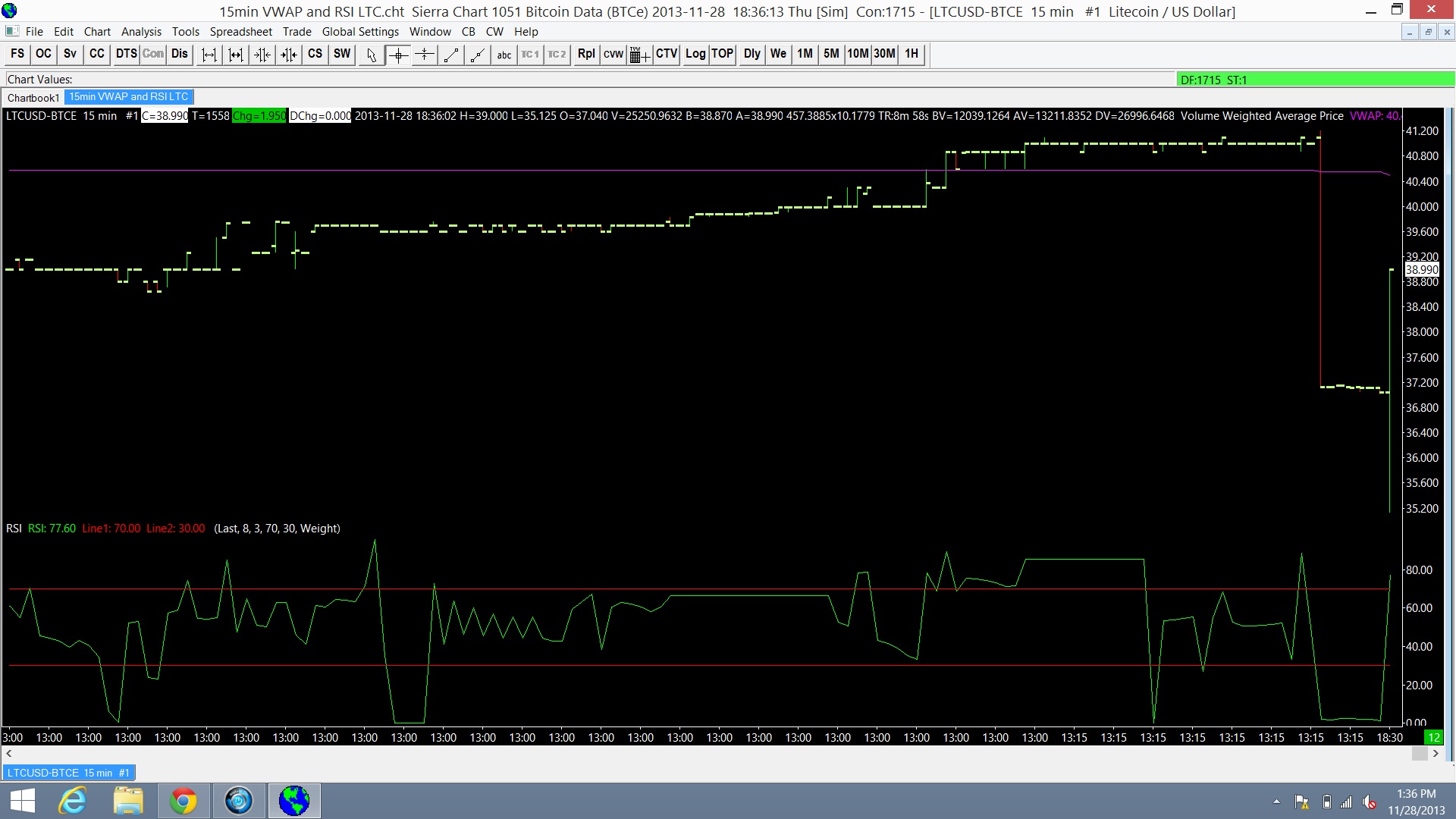Select the LTCUSD-BTCE 15 min #1 bottom tab
The image size is (1456, 819).
click(68, 773)
